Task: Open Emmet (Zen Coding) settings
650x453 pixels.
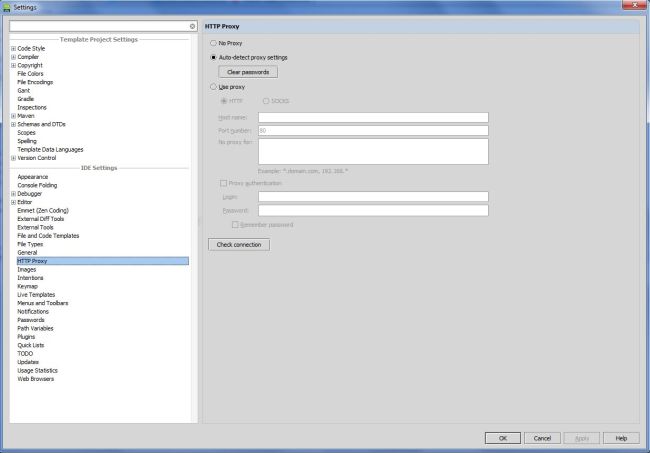Action: click(x=43, y=210)
